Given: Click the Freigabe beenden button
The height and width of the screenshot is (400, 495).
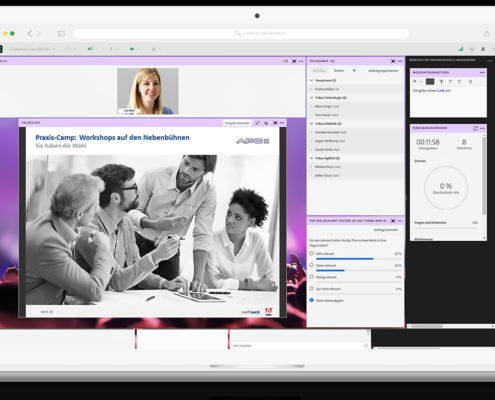Looking at the screenshot, I should pyautogui.click(x=237, y=123).
